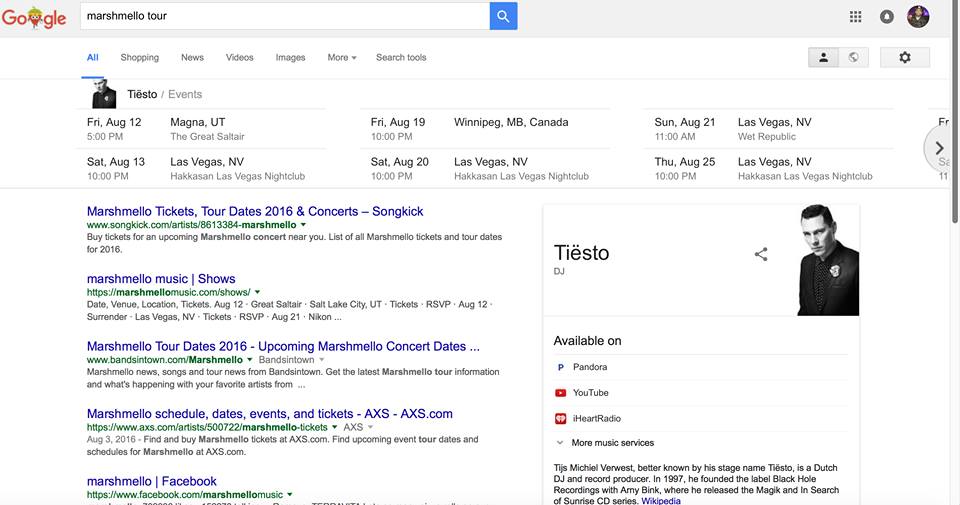This screenshot has height=505, width=960.
Task: Open the bandsintown URL dropdown arrow
Action: click(x=249, y=360)
